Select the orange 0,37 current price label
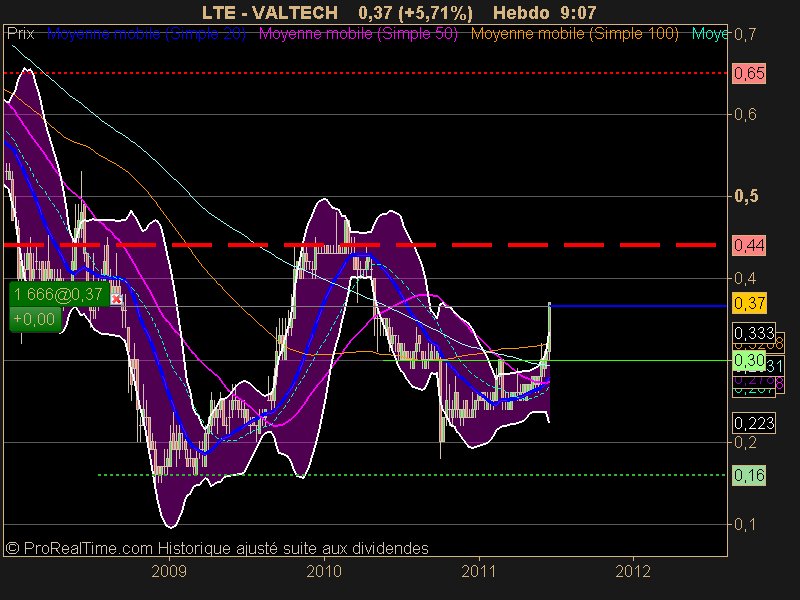Screen dimensions: 800x600 tap(749, 304)
